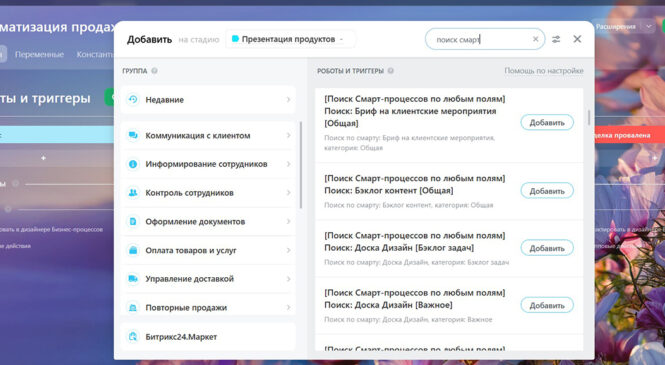Image resolution: width=665 pixels, height=365 pixels.
Task: Select the Повторные продажи icon
Action: 133,308
